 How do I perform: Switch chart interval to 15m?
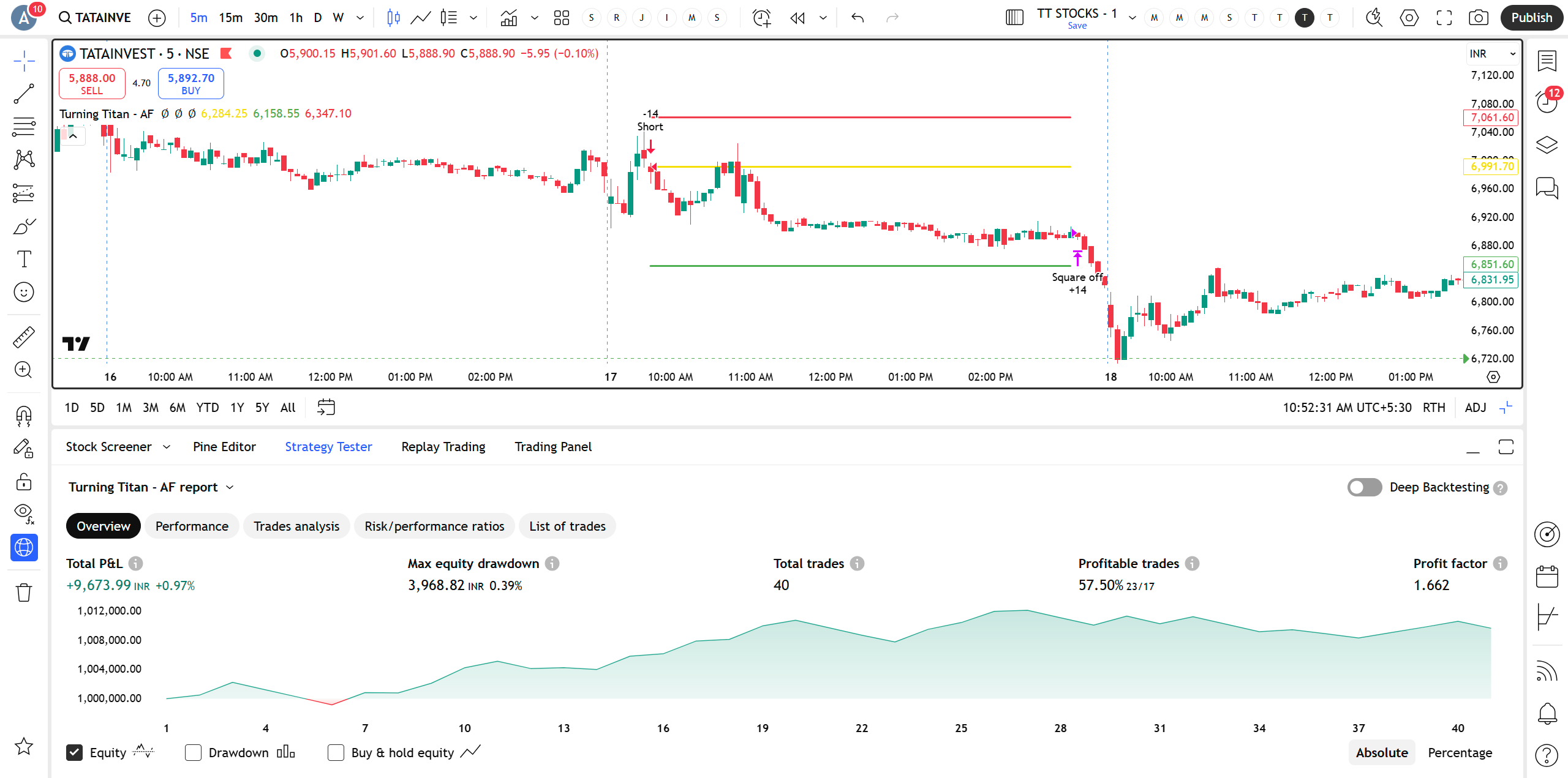pos(230,18)
